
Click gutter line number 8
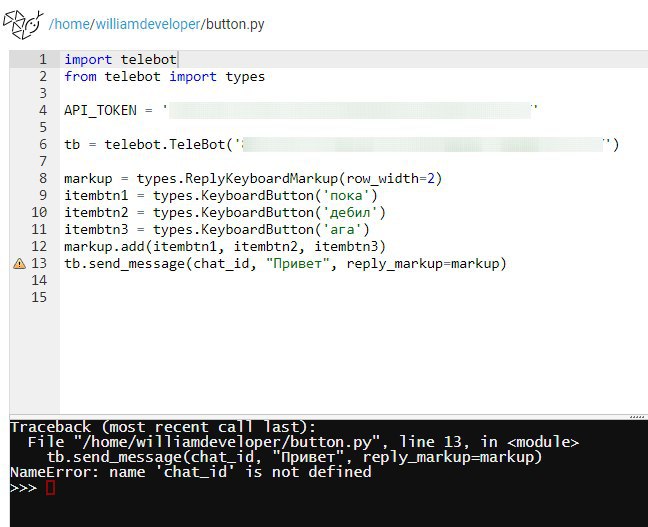point(43,179)
